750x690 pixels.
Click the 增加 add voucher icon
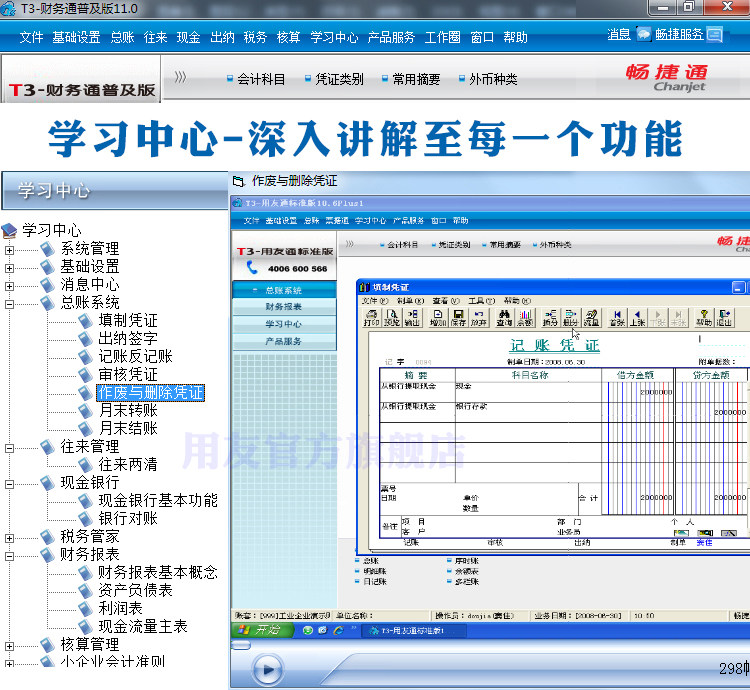438,318
